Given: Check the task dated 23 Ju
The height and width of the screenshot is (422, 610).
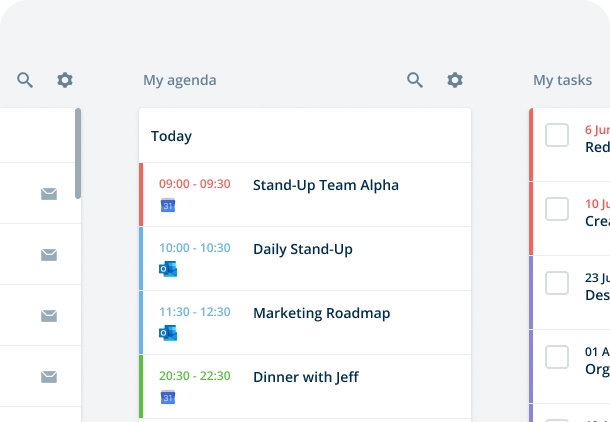Looking at the screenshot, I should tap(557, 283).
